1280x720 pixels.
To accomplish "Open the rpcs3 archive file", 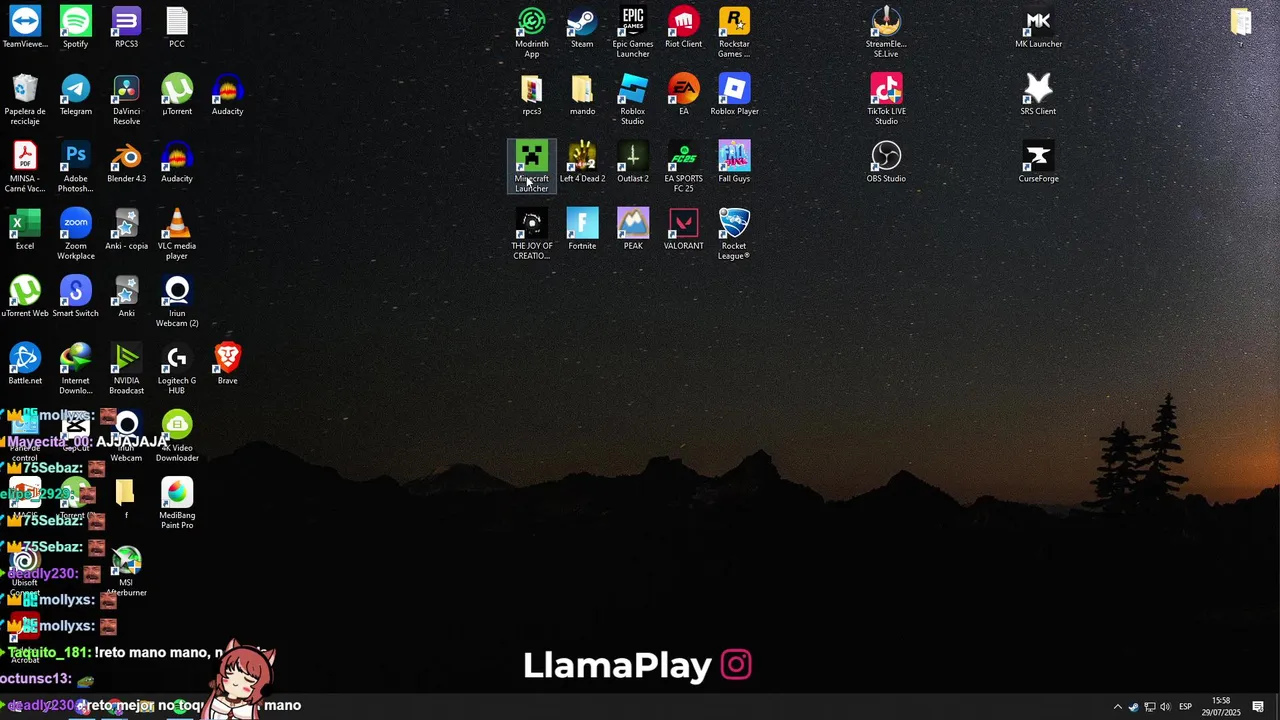I will [x=532, y=95].
